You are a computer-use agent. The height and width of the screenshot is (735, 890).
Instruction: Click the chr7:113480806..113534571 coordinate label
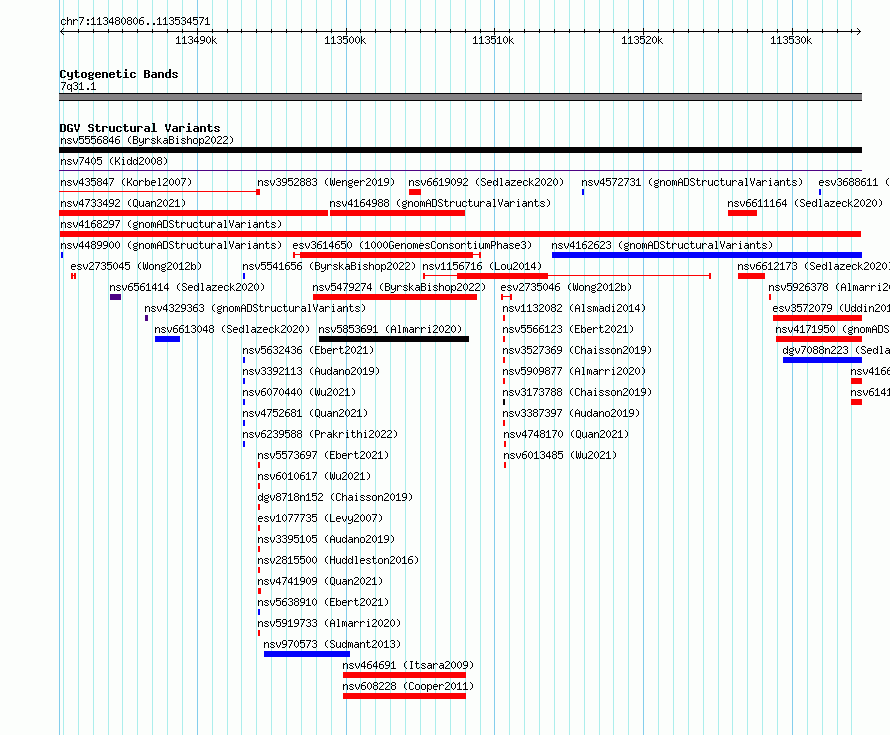[135, 21]
